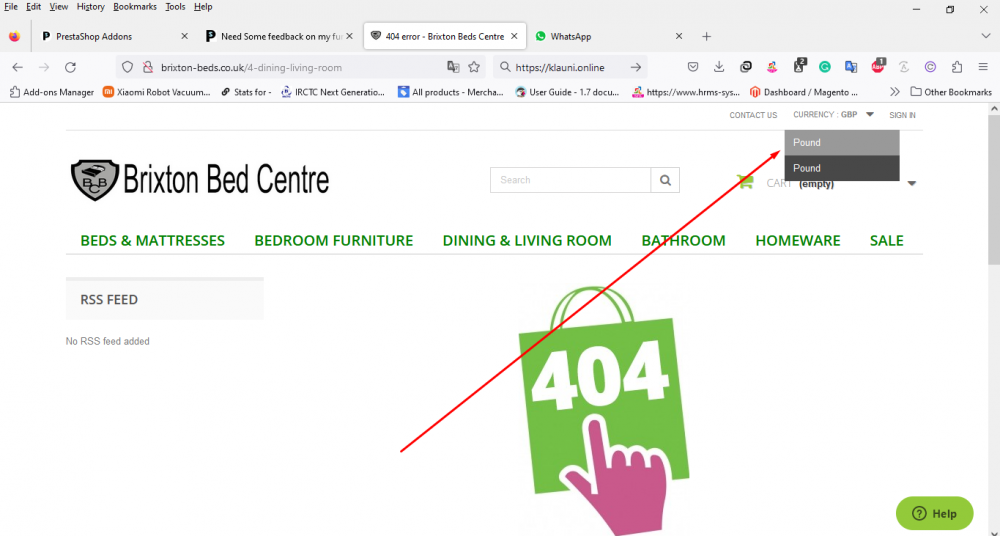Screen dimensions: 1000x536
Task: Bookmark this page with the star
Action: (x=474, y=67)
